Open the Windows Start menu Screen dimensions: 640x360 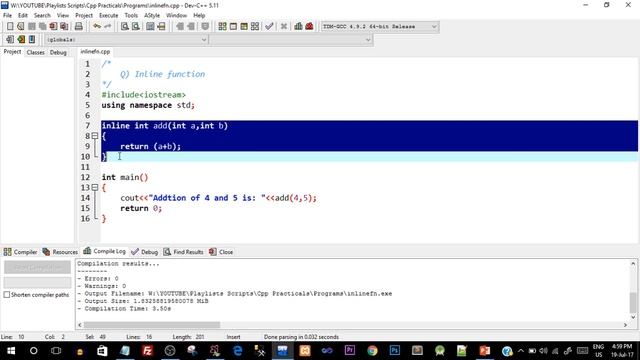tap(11, 351)
